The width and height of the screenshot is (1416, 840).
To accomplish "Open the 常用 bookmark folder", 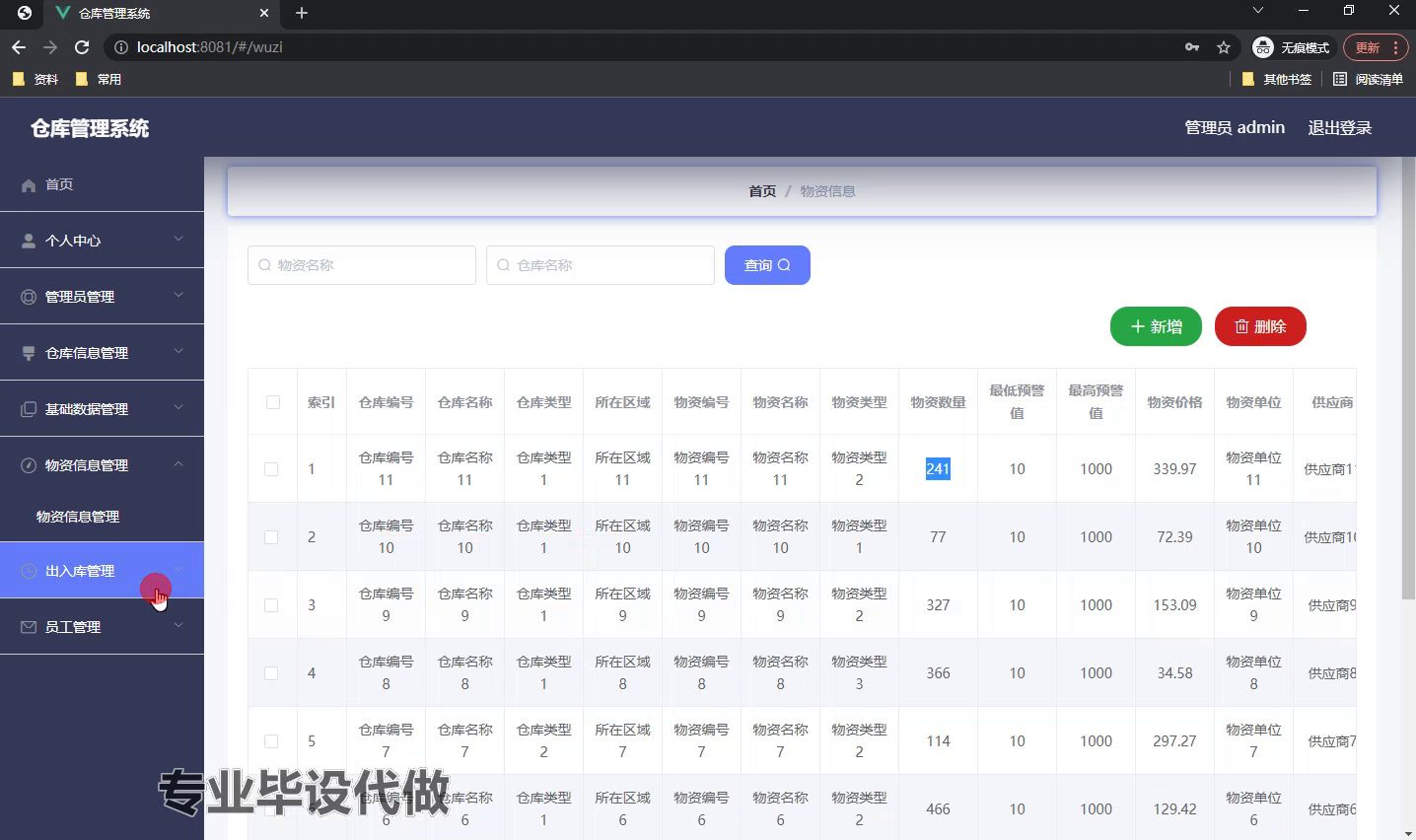I will pyautogui.click(x=99, y=79).
